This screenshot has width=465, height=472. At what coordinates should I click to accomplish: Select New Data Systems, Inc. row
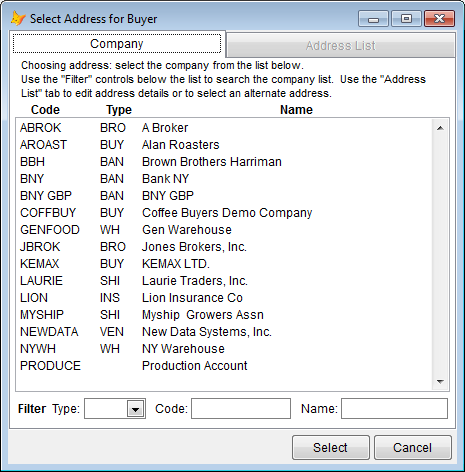[x=224, y=332]
